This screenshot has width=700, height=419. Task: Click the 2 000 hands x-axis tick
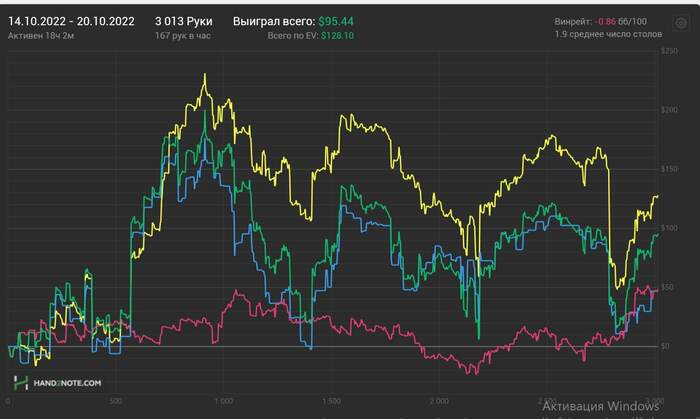[439, 401]
